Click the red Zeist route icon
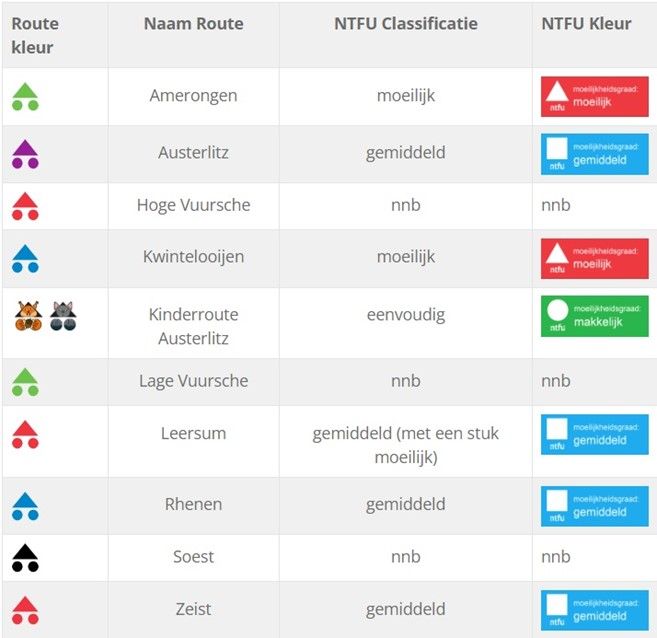The image size is (657, 638). (25, 610)
